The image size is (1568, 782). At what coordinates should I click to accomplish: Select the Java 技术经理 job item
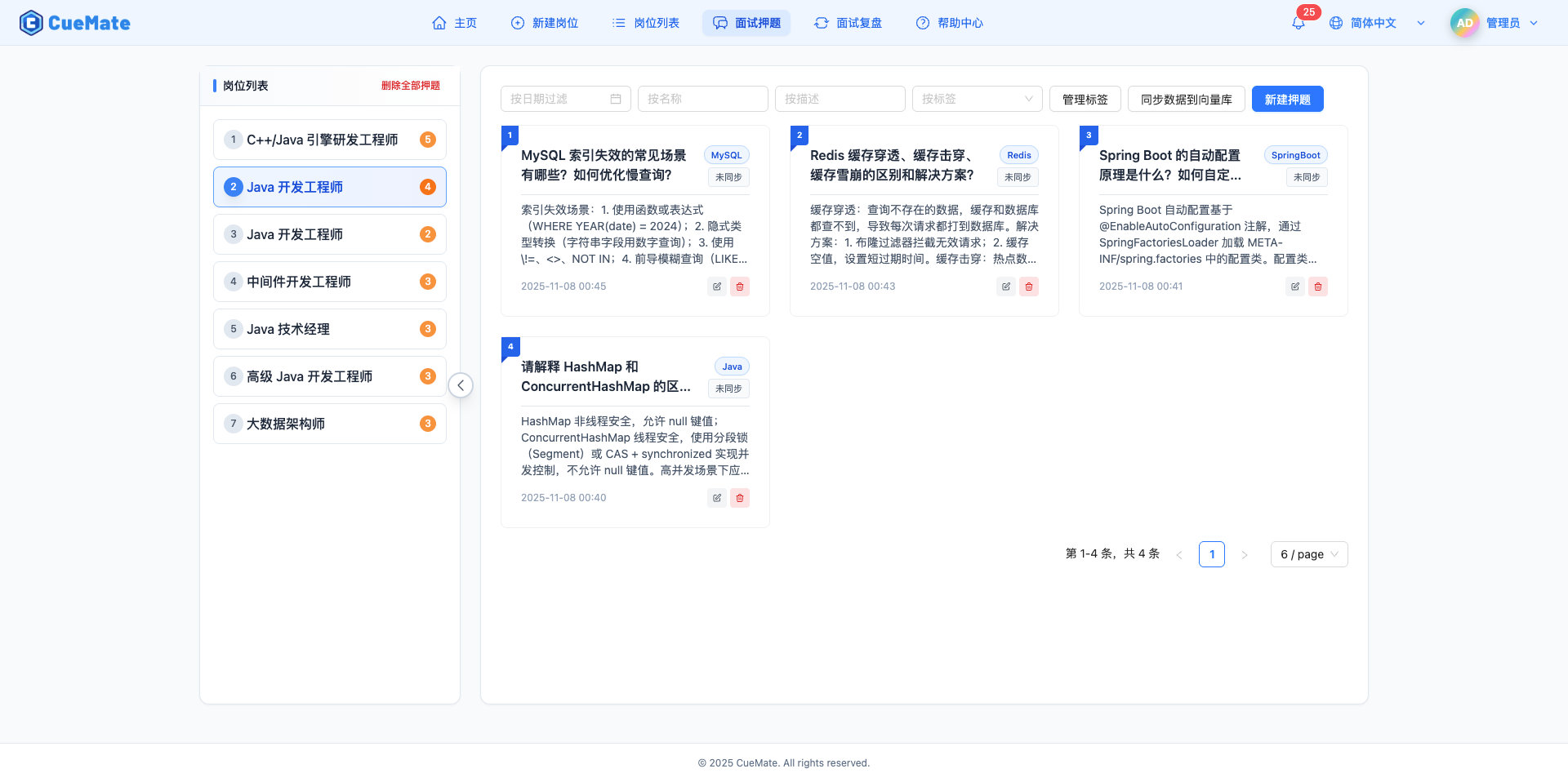point(329,328)
